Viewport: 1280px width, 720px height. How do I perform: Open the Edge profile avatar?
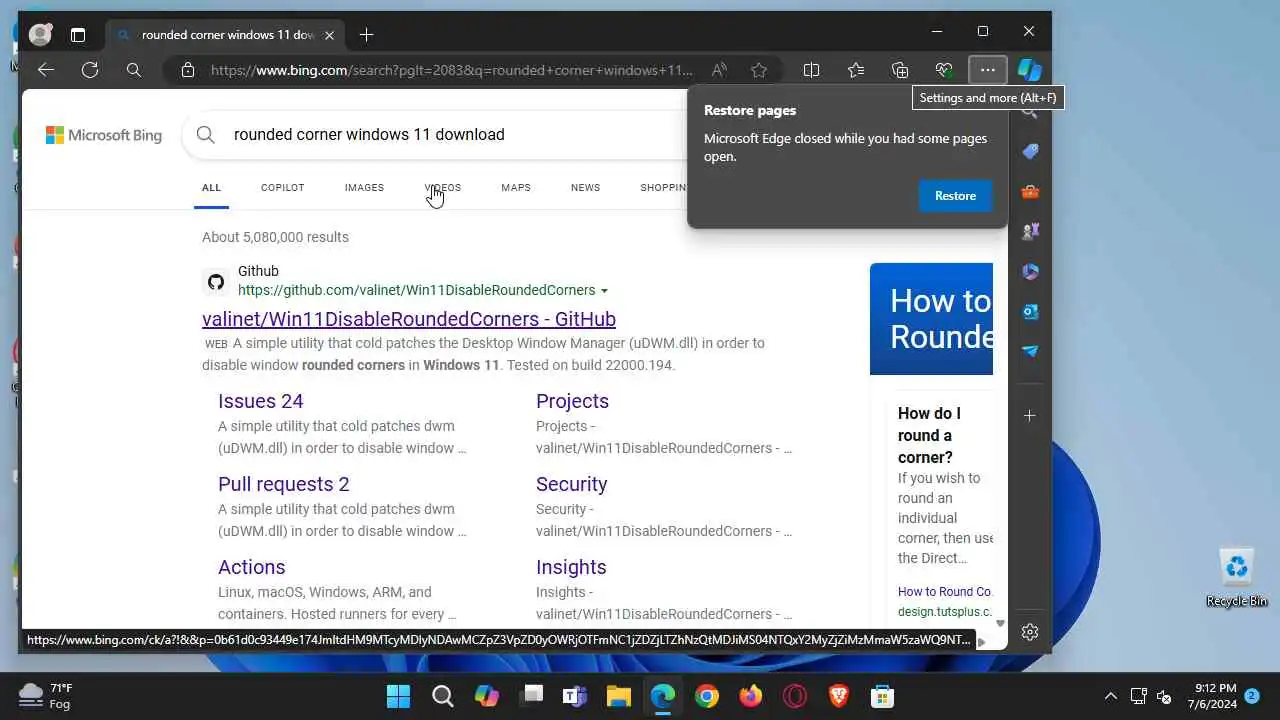(x=40, y=35)
